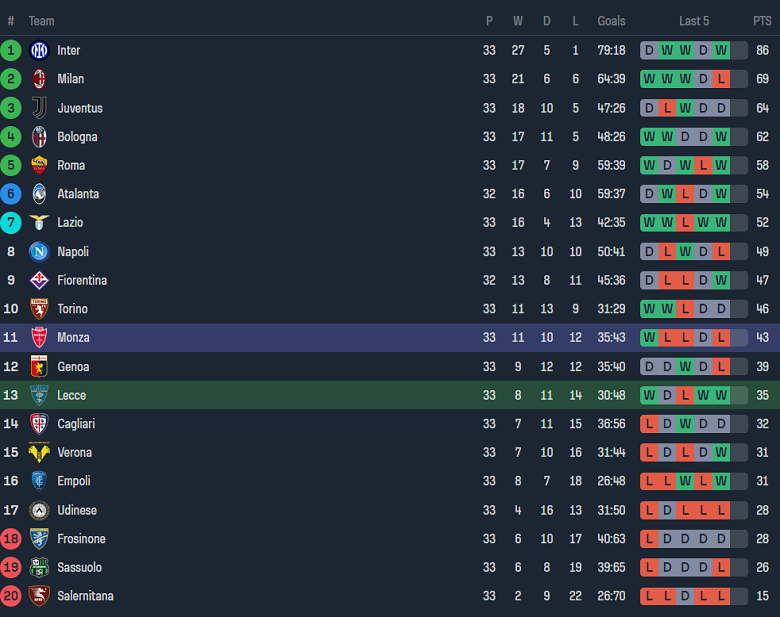Open the Lazio team link

click(70, 223)
